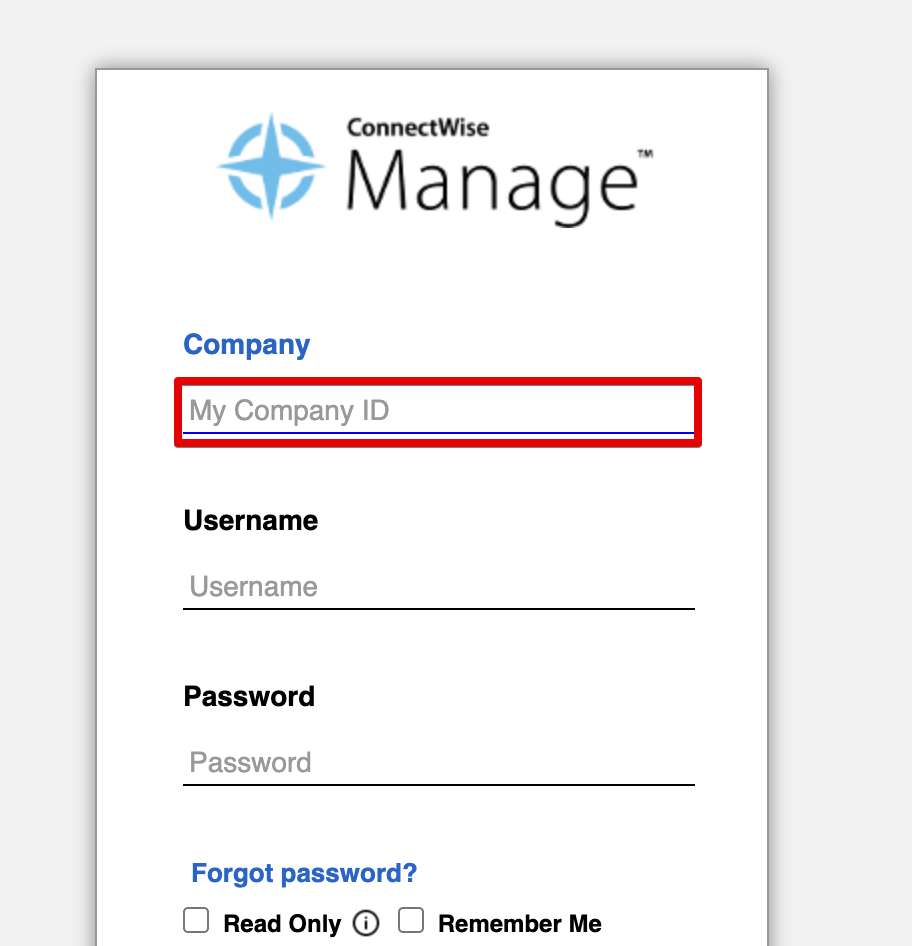The height and width of the screenshot is (946, 912).
Task: Click the small ConnectWise text in logo
Action: [x=418, y=128]
